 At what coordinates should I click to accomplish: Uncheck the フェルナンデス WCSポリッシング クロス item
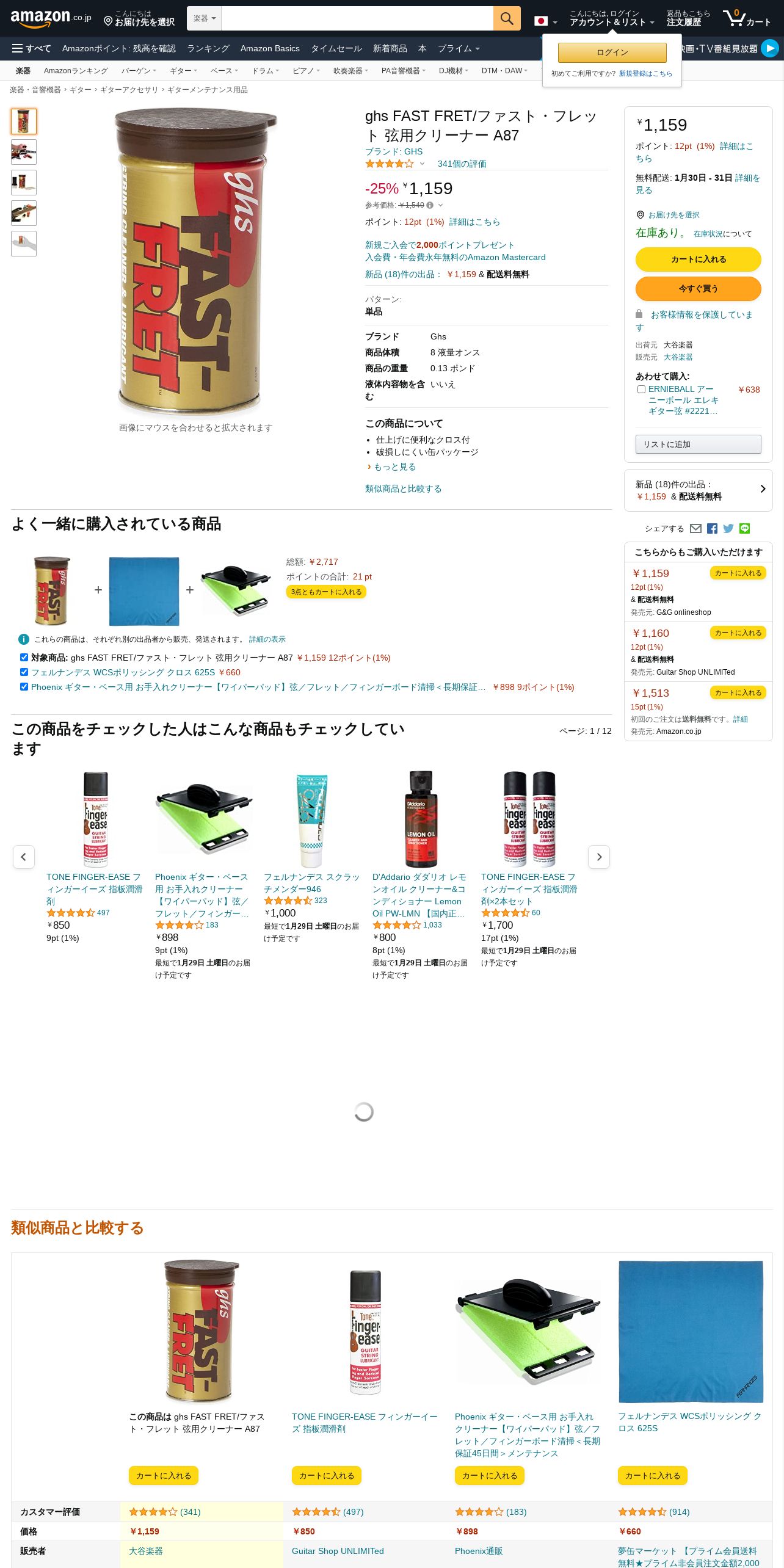pyautogui.click(x=24, y=672)
